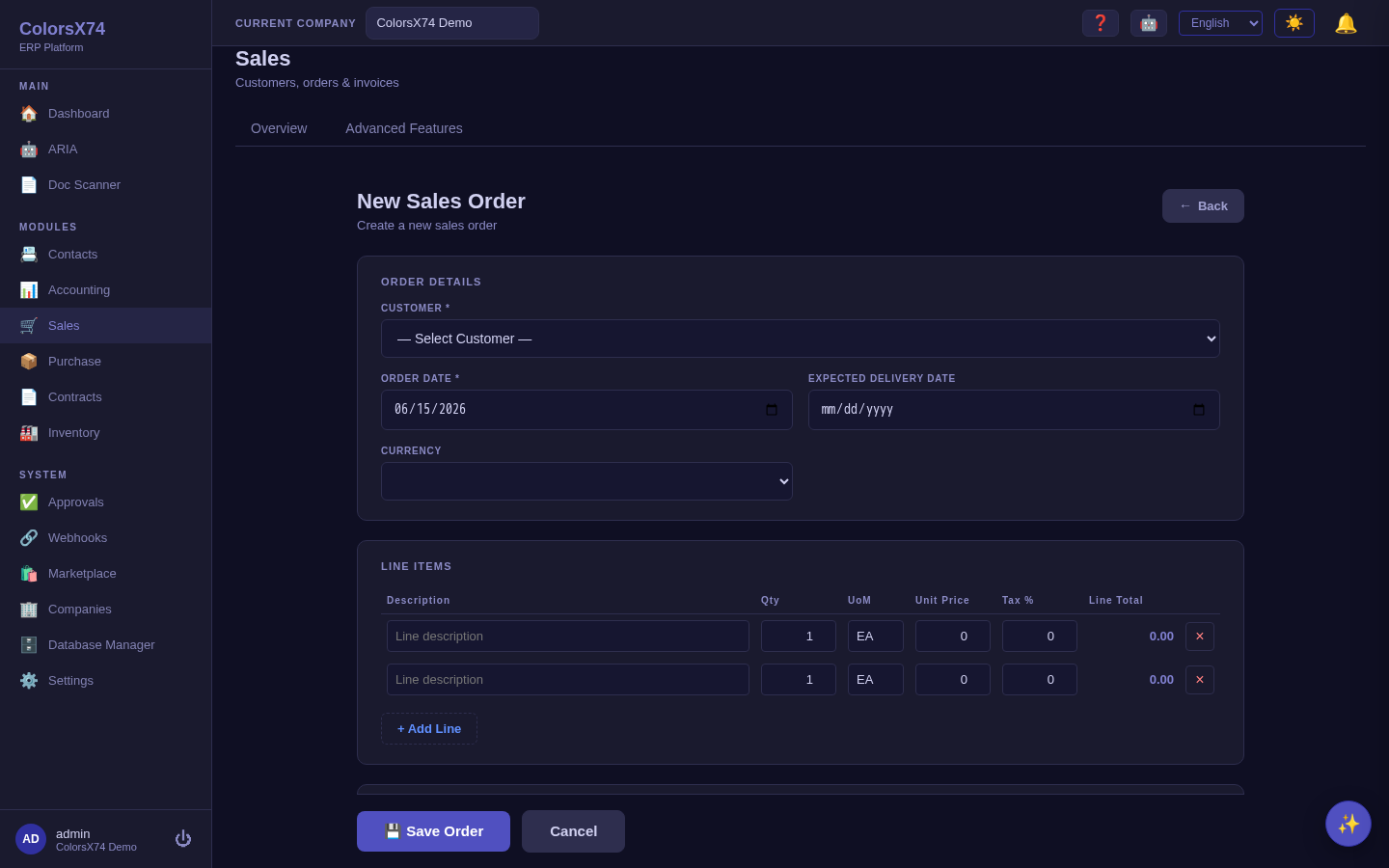Switch to Advanced Features tab

point(404,128)
